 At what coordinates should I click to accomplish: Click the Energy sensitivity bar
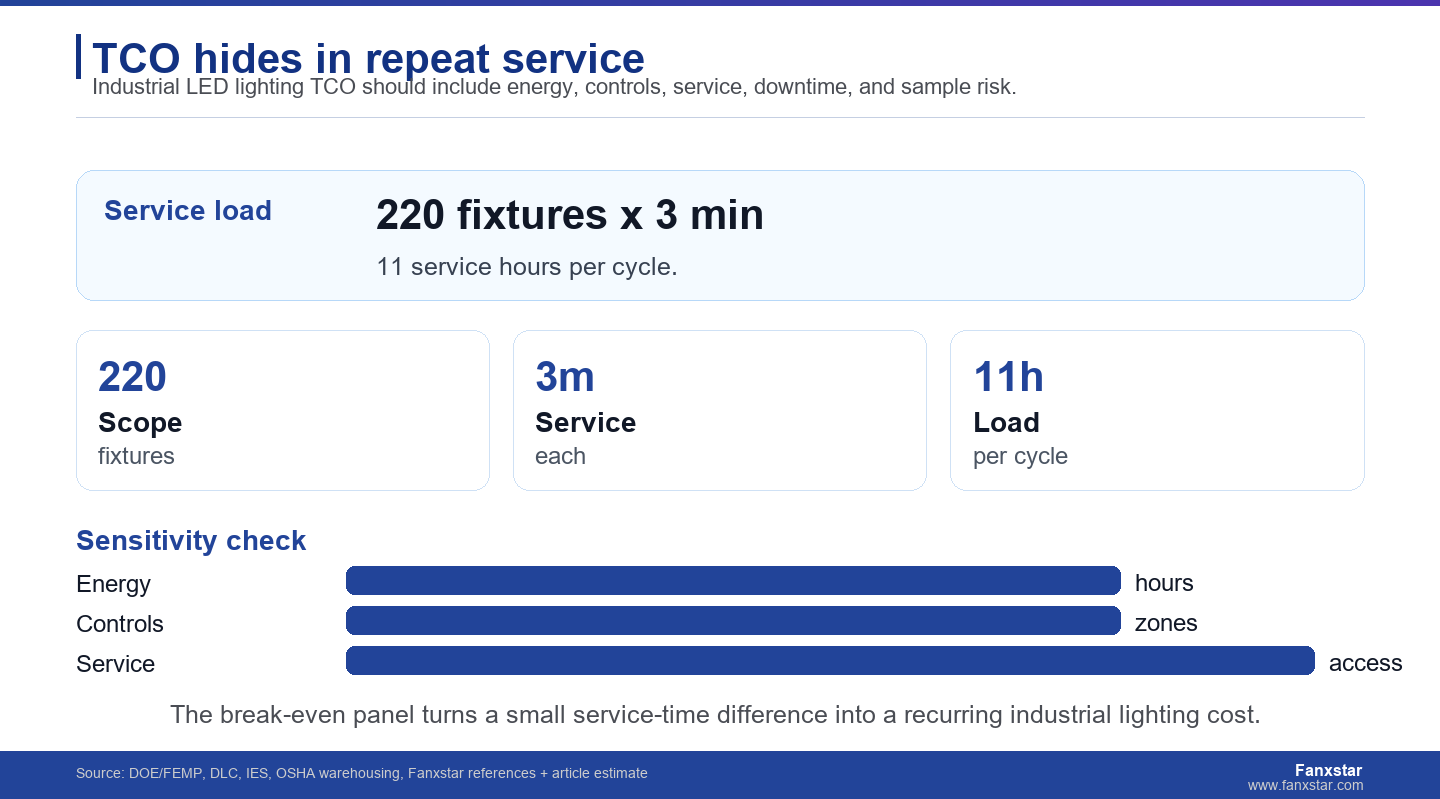coord(733,581)
